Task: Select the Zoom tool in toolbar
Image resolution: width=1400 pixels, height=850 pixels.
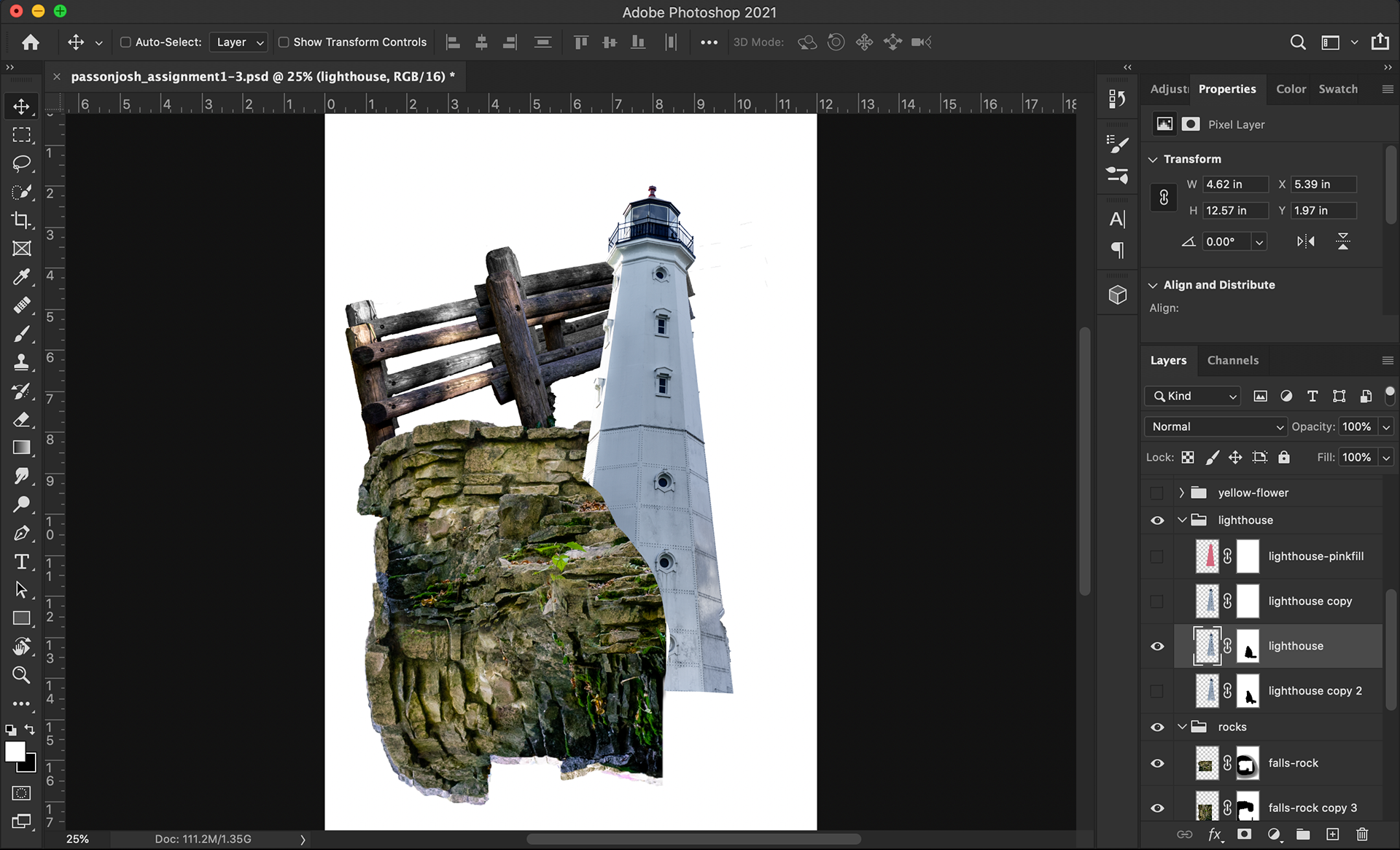Action: click(21, 675)
